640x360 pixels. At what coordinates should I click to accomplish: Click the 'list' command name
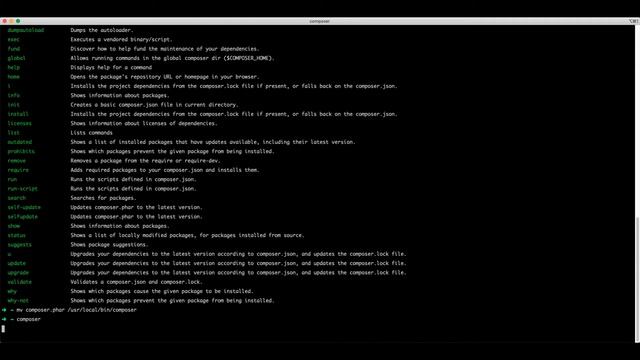(13, 133)
